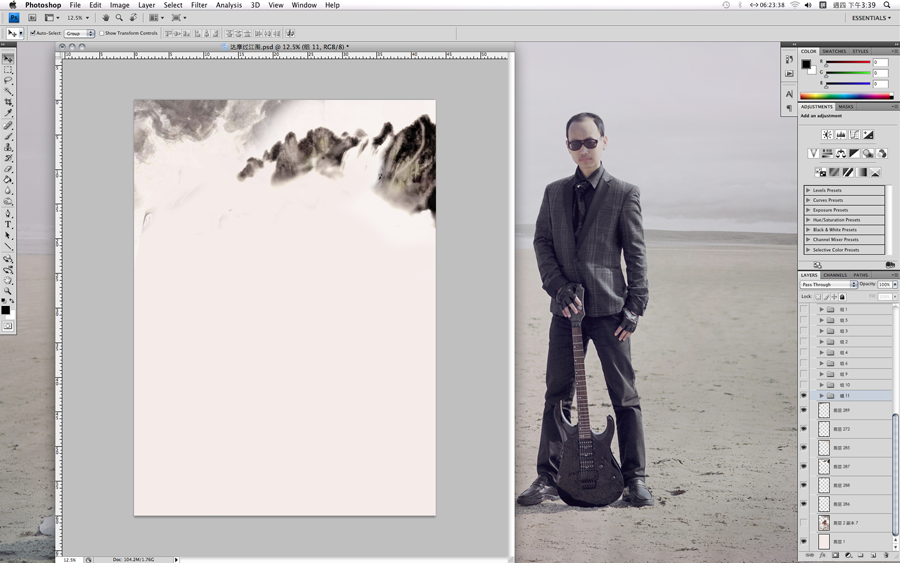Screen dimensions: 900x563
Task: Select the Magic Wand tool
Action: pos(8,91)
